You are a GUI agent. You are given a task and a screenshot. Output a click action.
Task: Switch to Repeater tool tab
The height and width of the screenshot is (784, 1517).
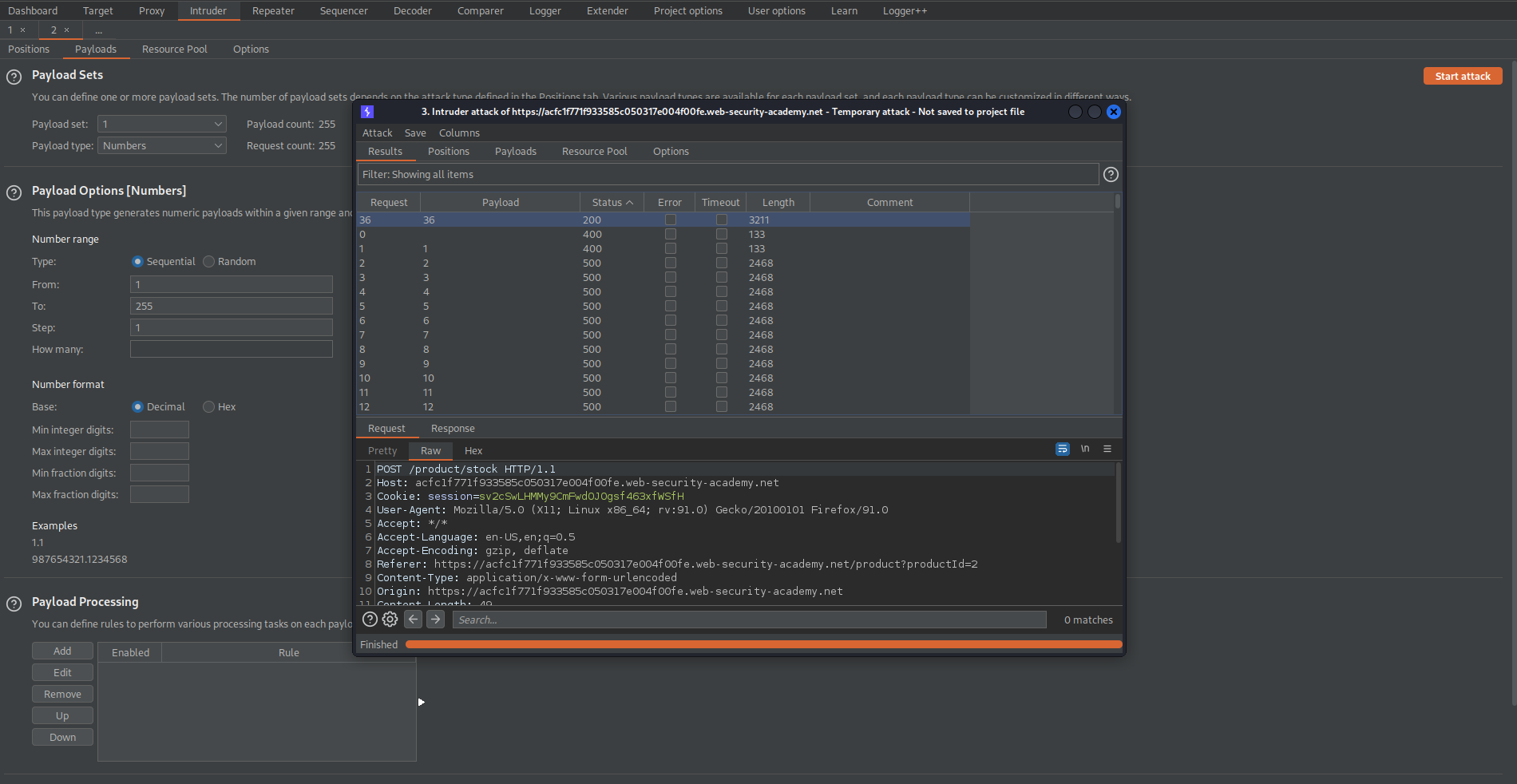[273, 10]
